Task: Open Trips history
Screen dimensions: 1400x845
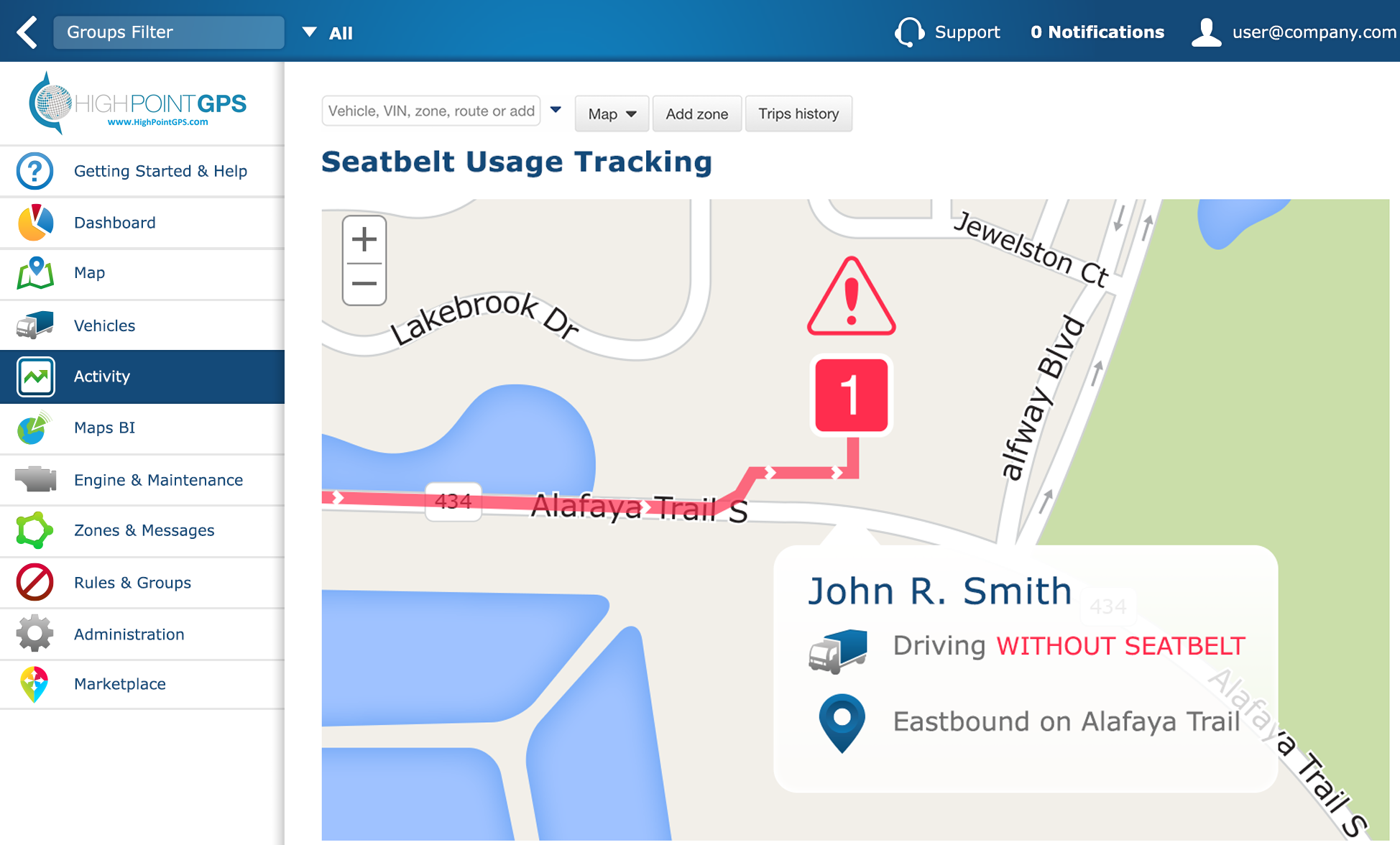Action: tap(798, 114)
